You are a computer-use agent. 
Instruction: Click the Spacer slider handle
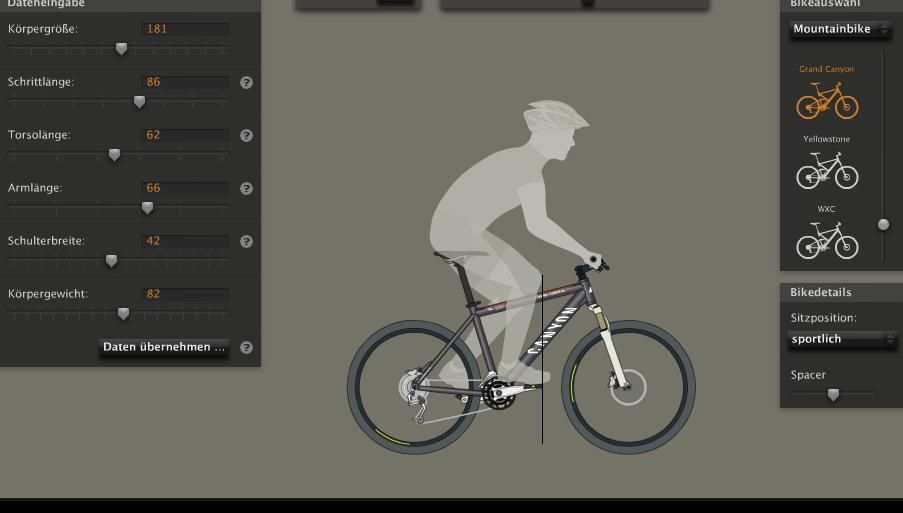[x=833, y=396]
